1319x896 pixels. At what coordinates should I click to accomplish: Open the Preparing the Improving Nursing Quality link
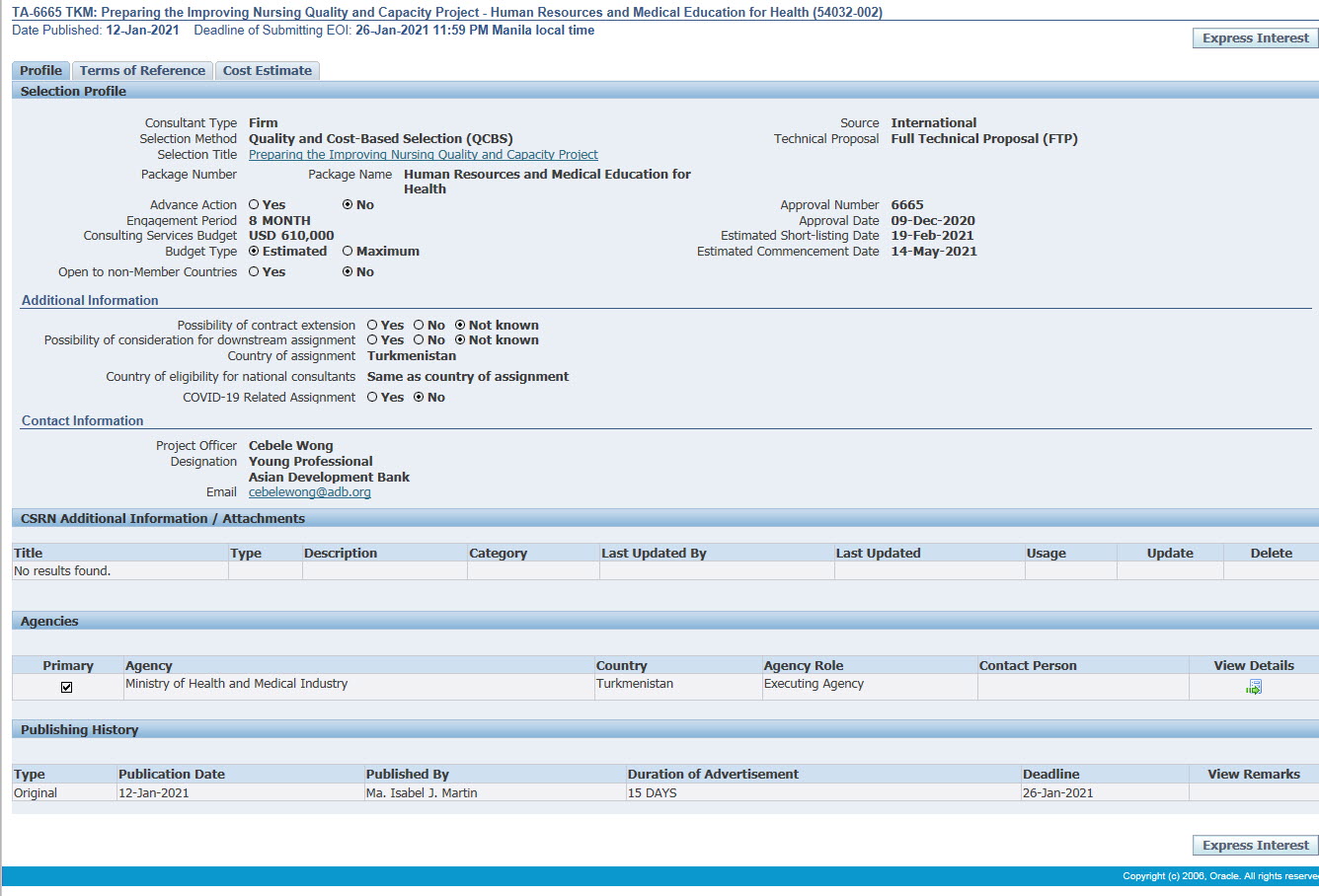pyautogui.click(x=423, y=155)
